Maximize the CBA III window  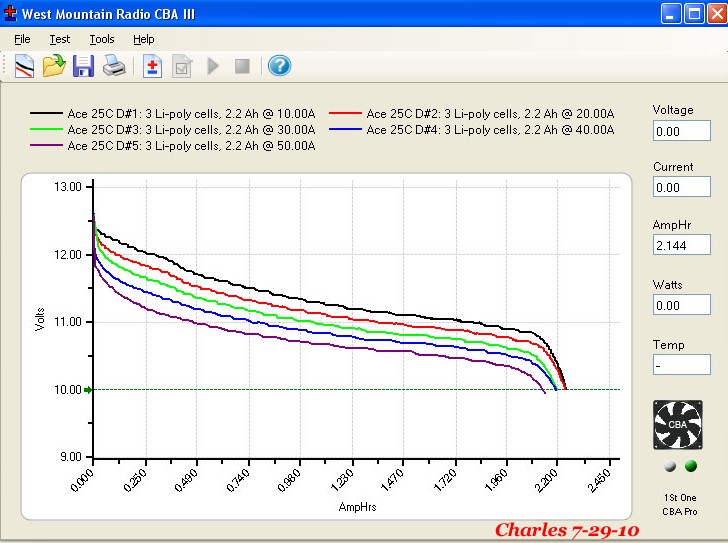[694, 13]
